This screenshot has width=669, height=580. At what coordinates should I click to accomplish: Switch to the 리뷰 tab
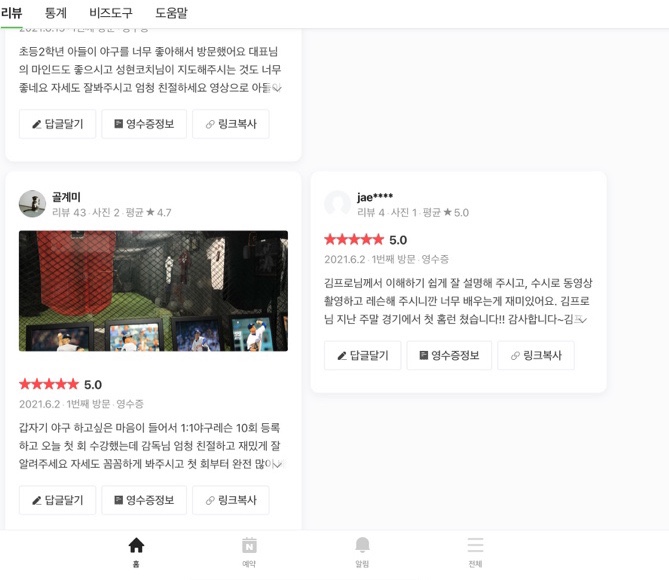pyautogui.click(x=11, y=13)
